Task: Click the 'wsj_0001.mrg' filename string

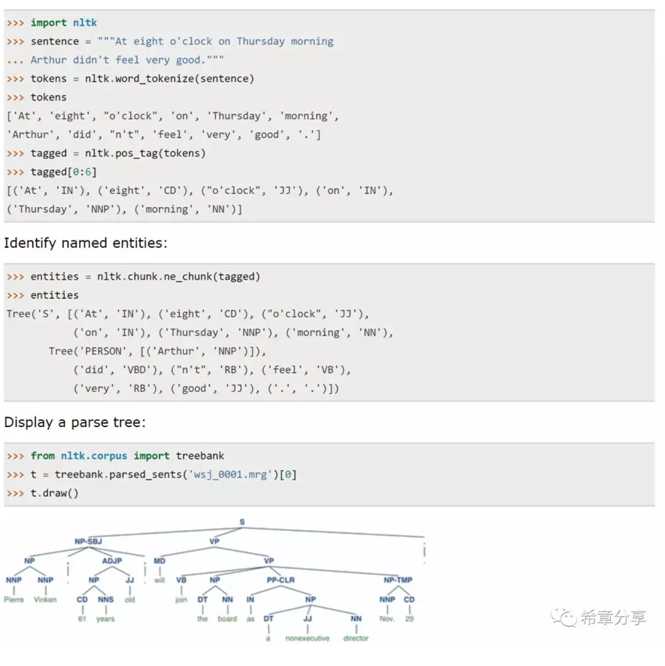Action: click(231, 474)
